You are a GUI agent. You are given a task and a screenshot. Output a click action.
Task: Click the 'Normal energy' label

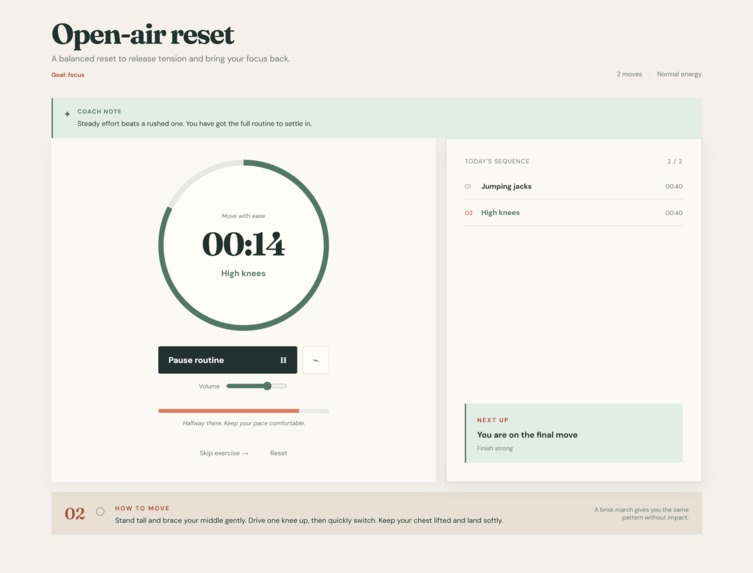click(x=679, y=74)
